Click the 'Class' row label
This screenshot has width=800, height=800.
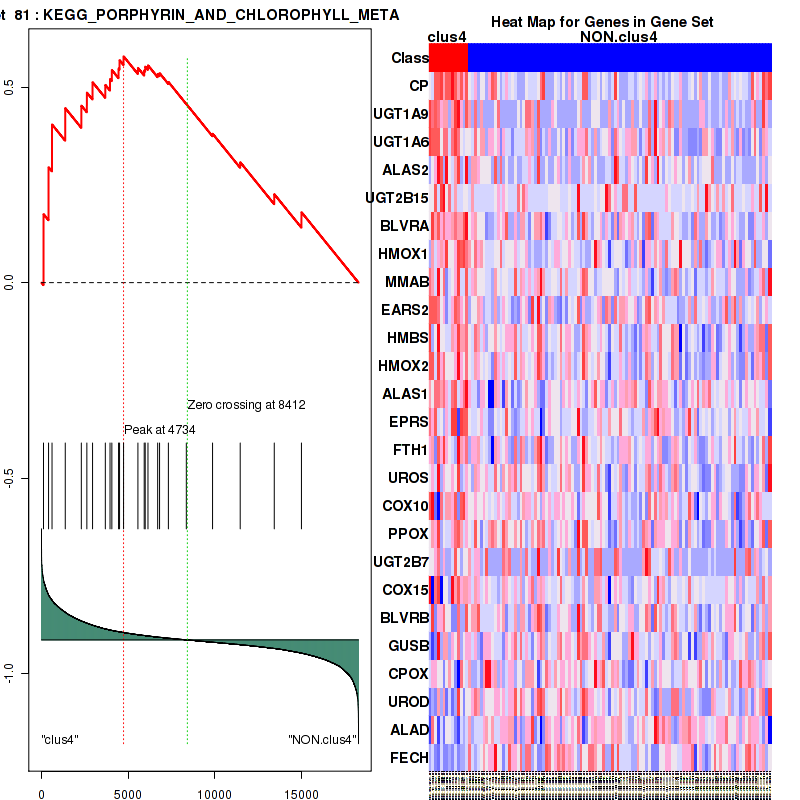(x=410, y=58)
